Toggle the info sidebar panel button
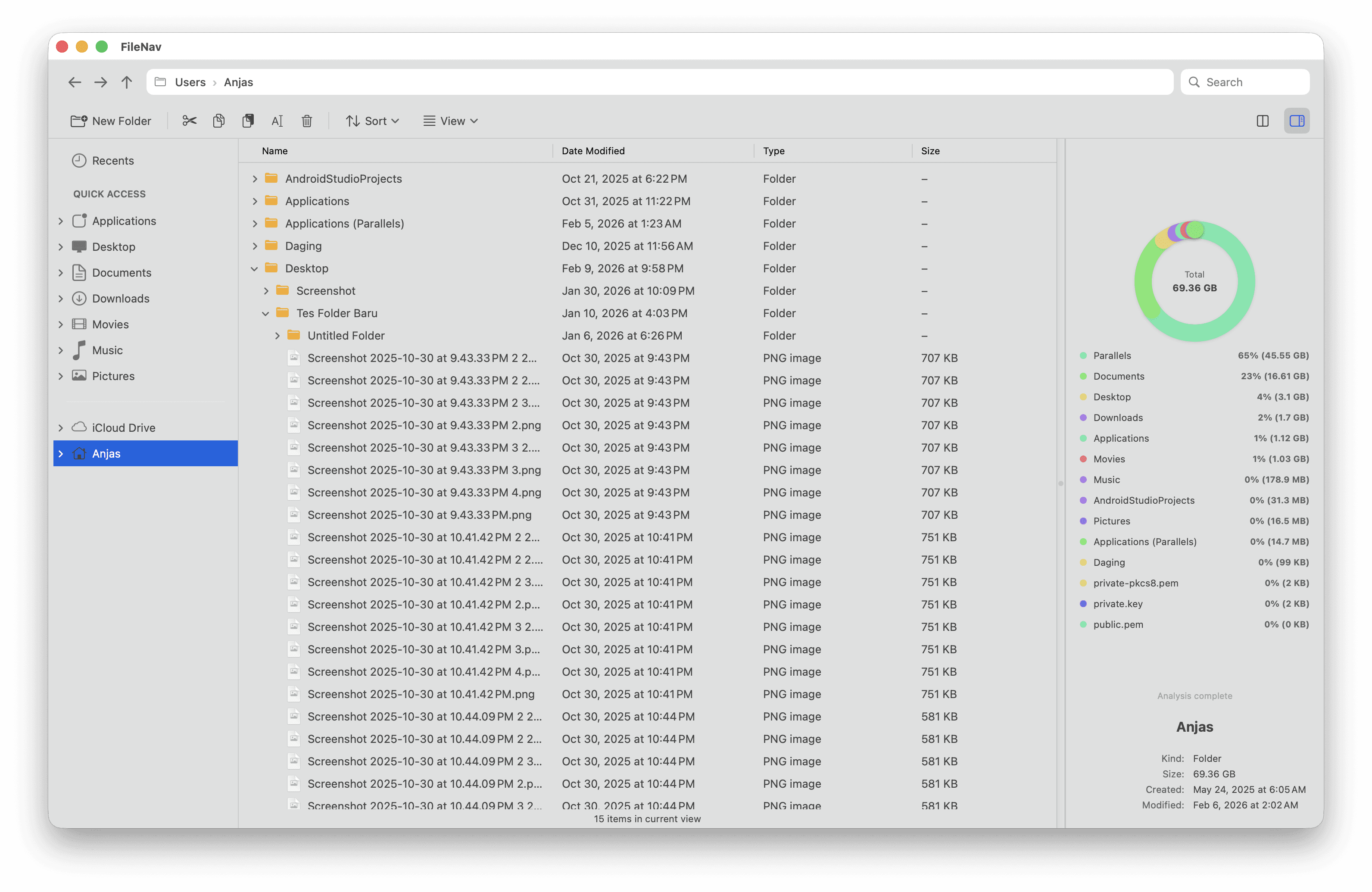The height and width of the screenshot is (892, 1372). coord(1297,121)
